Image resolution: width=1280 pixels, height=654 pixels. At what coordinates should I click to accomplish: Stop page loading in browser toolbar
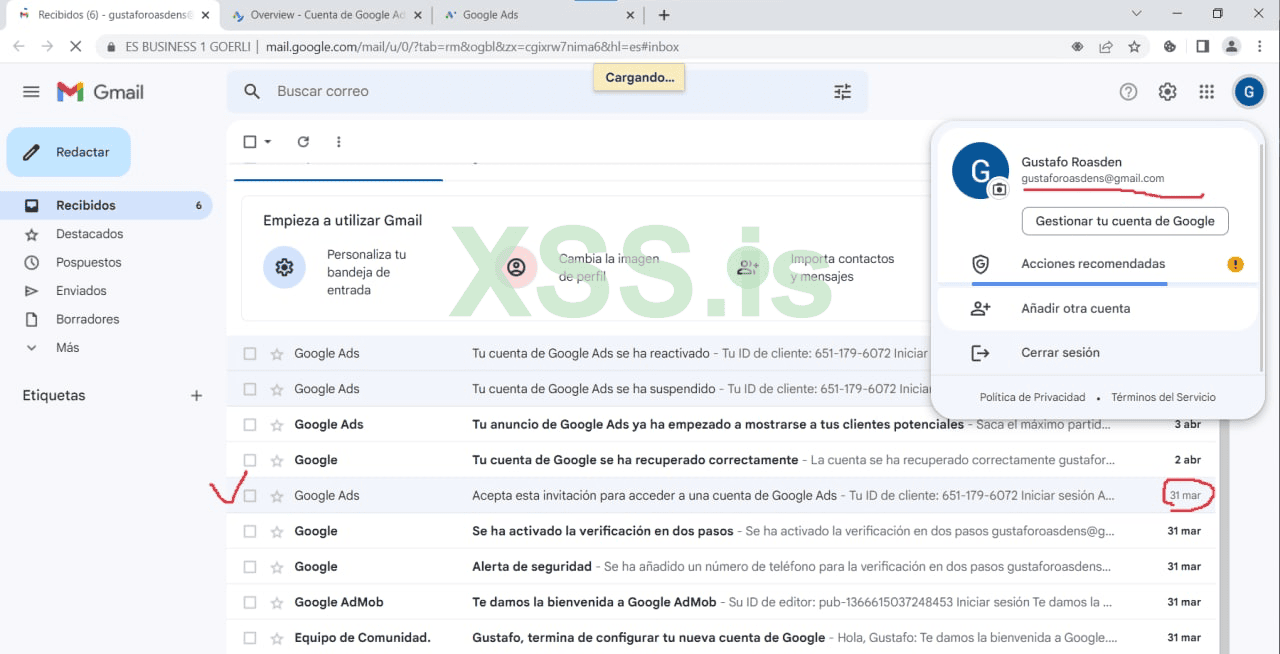[76, 46]
